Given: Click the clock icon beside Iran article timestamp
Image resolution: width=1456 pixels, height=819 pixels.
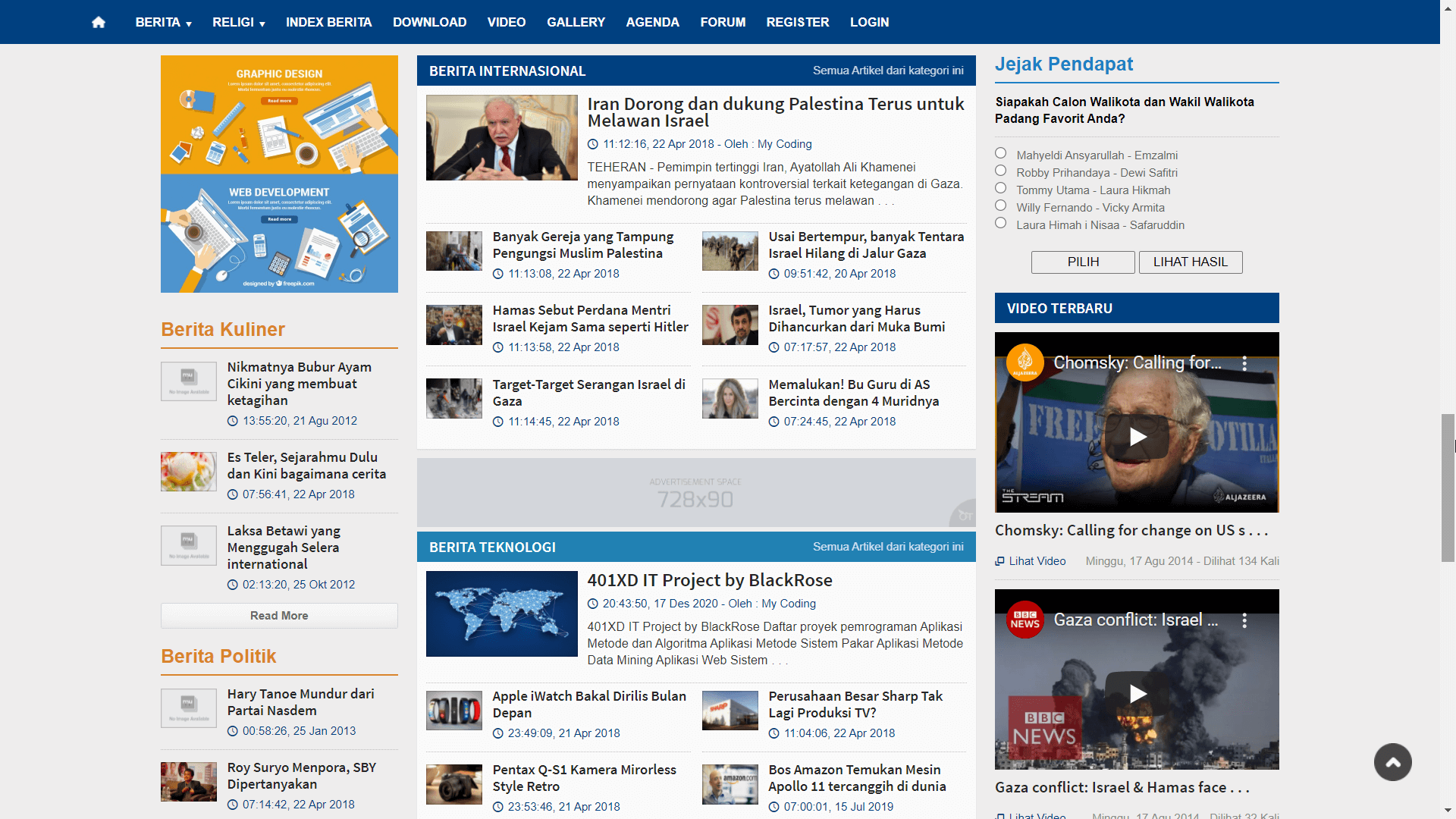Looking at the screenshot, I should coord(594,144).
